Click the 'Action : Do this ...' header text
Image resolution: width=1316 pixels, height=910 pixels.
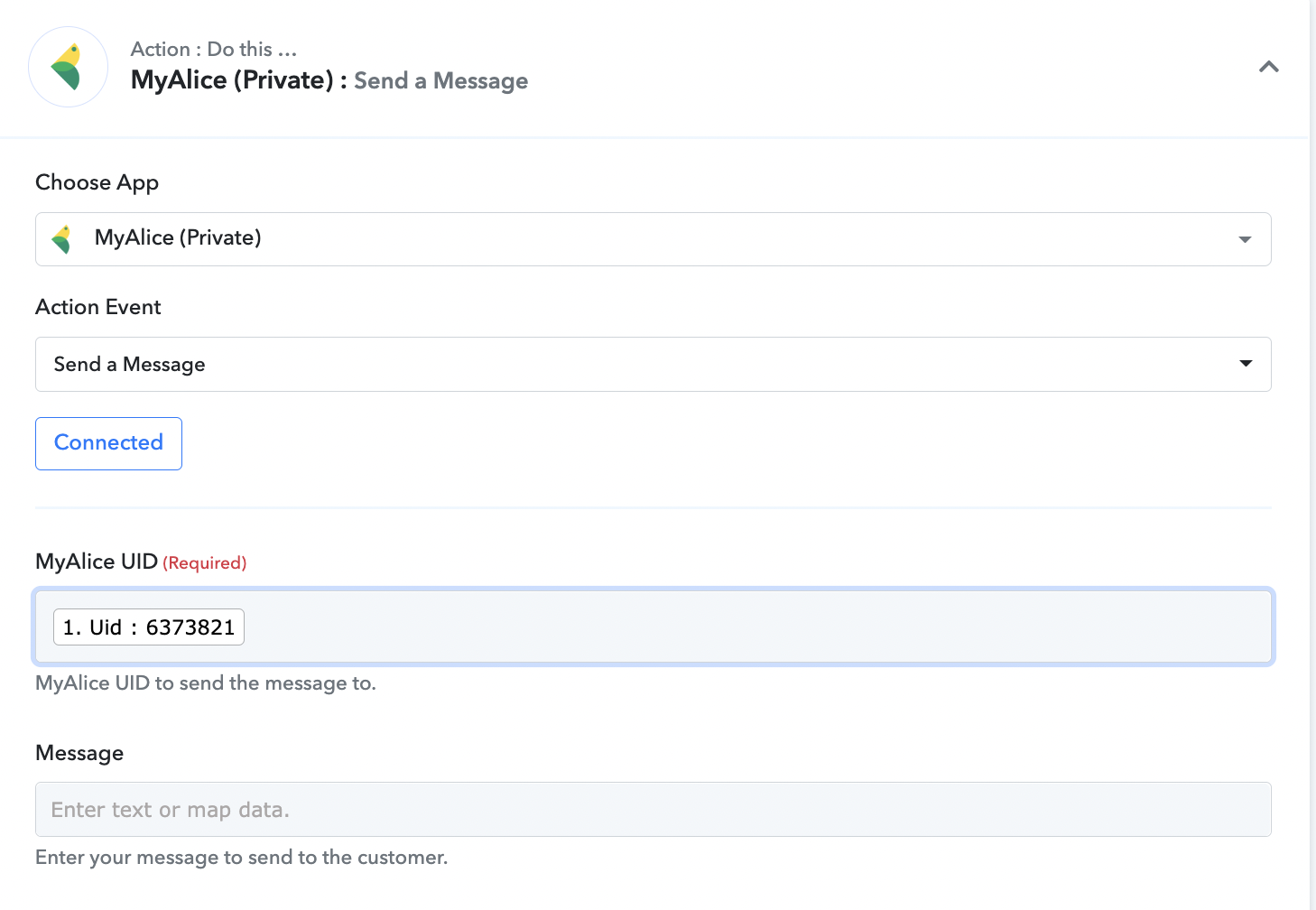213,49
